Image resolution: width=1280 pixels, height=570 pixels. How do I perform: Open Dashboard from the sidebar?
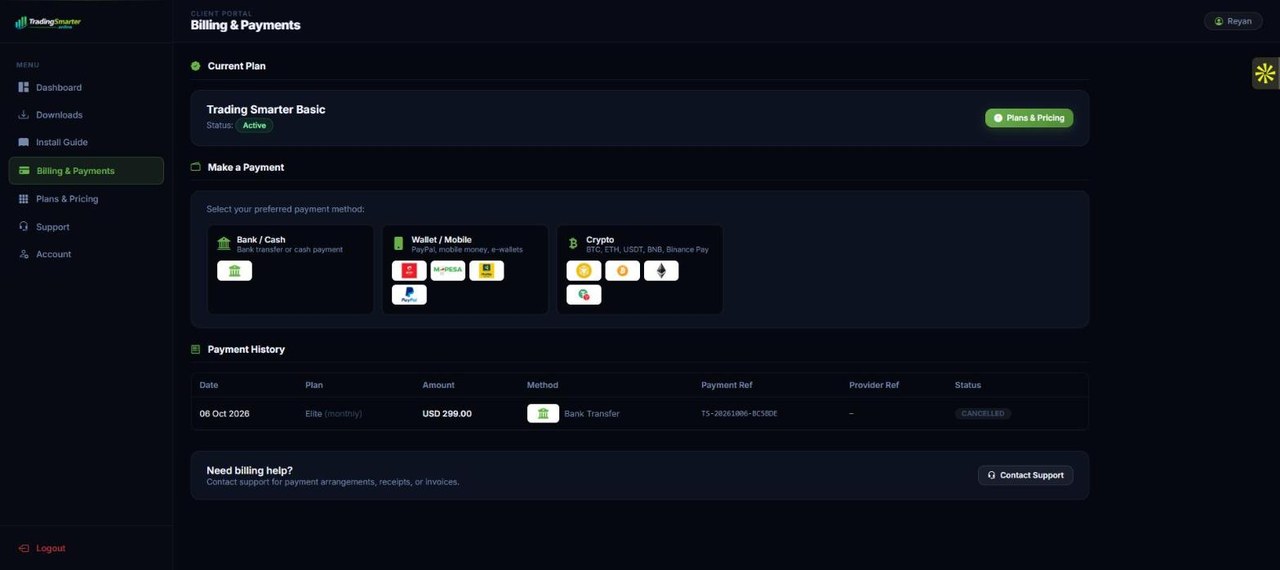[86, 88]
